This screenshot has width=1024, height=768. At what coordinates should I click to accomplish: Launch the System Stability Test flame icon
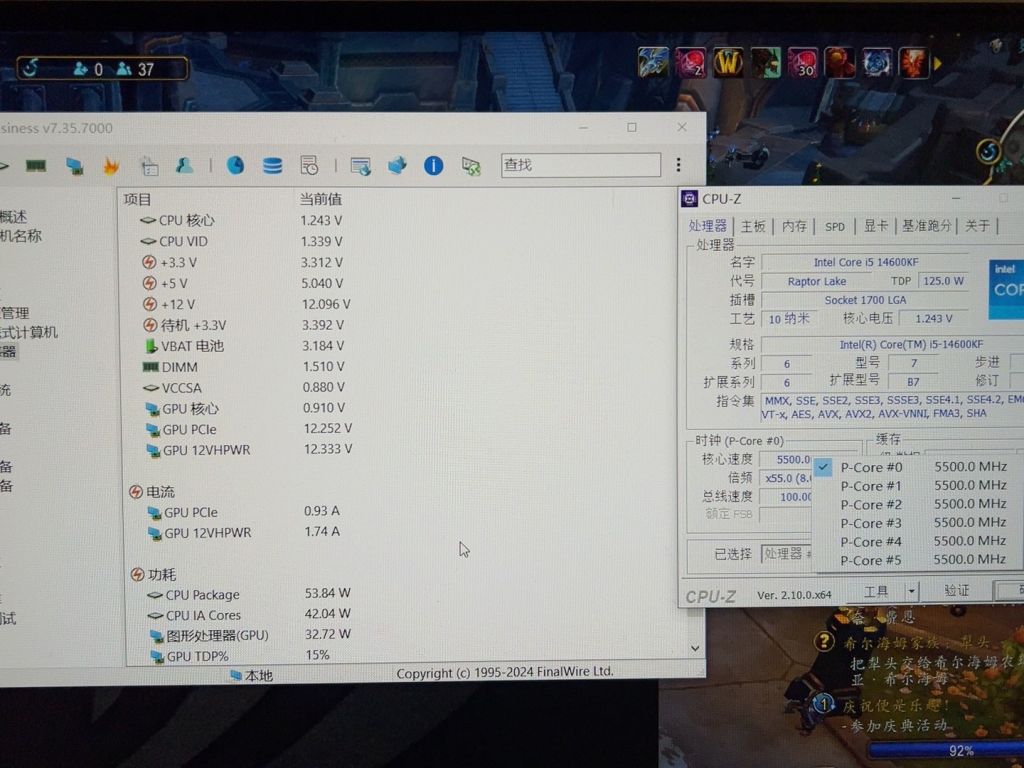[110, 165]
